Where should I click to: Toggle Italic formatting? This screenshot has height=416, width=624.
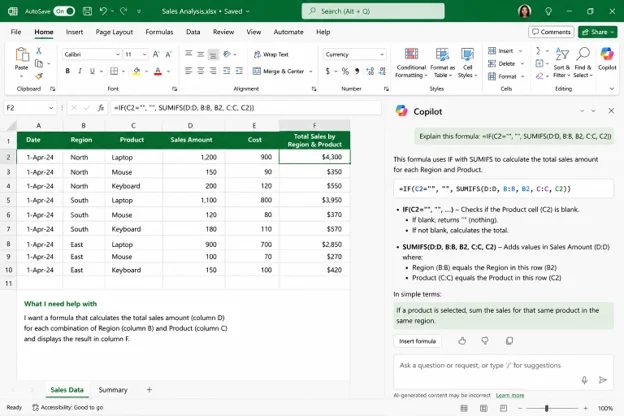click(x=80, y=71)
